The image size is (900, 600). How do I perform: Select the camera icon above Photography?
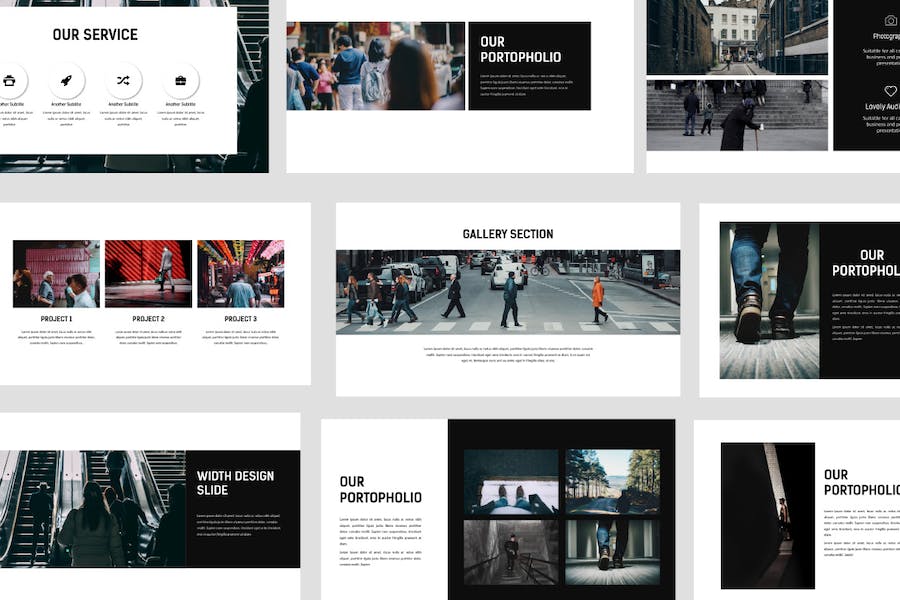tap(890, 21)
